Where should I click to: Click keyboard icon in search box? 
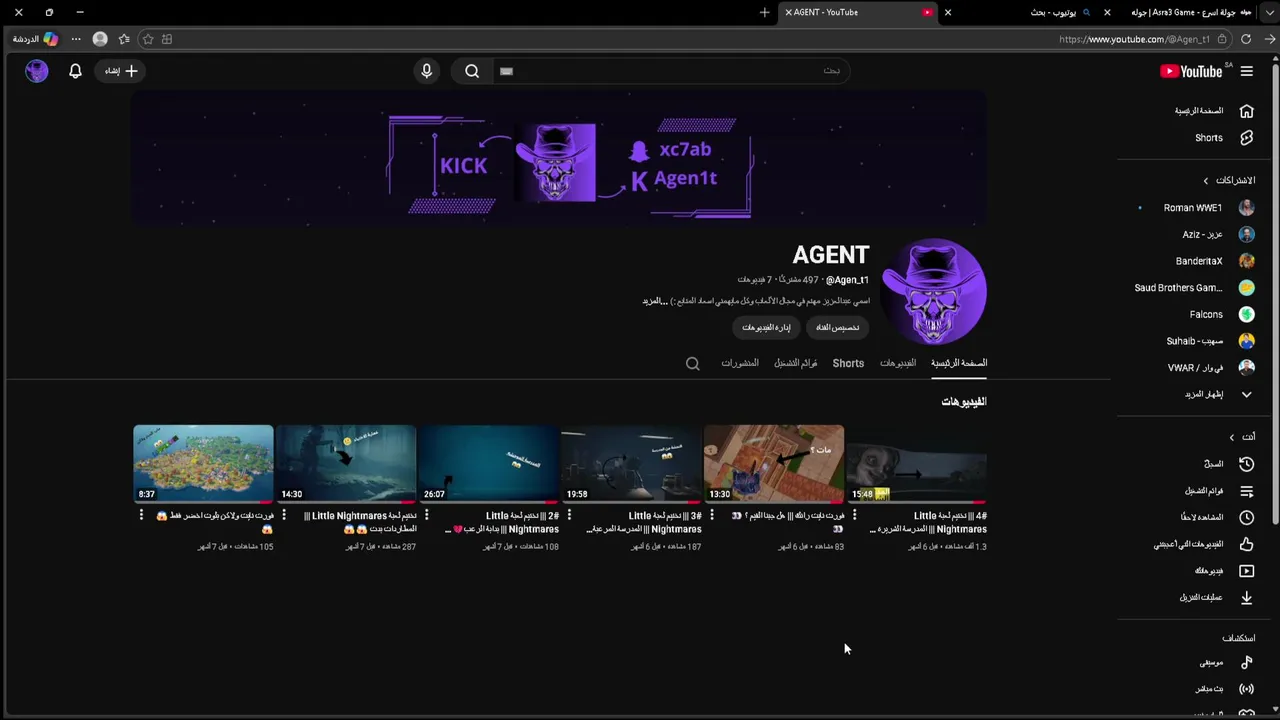pyautogui.click(x=506, y=71)
